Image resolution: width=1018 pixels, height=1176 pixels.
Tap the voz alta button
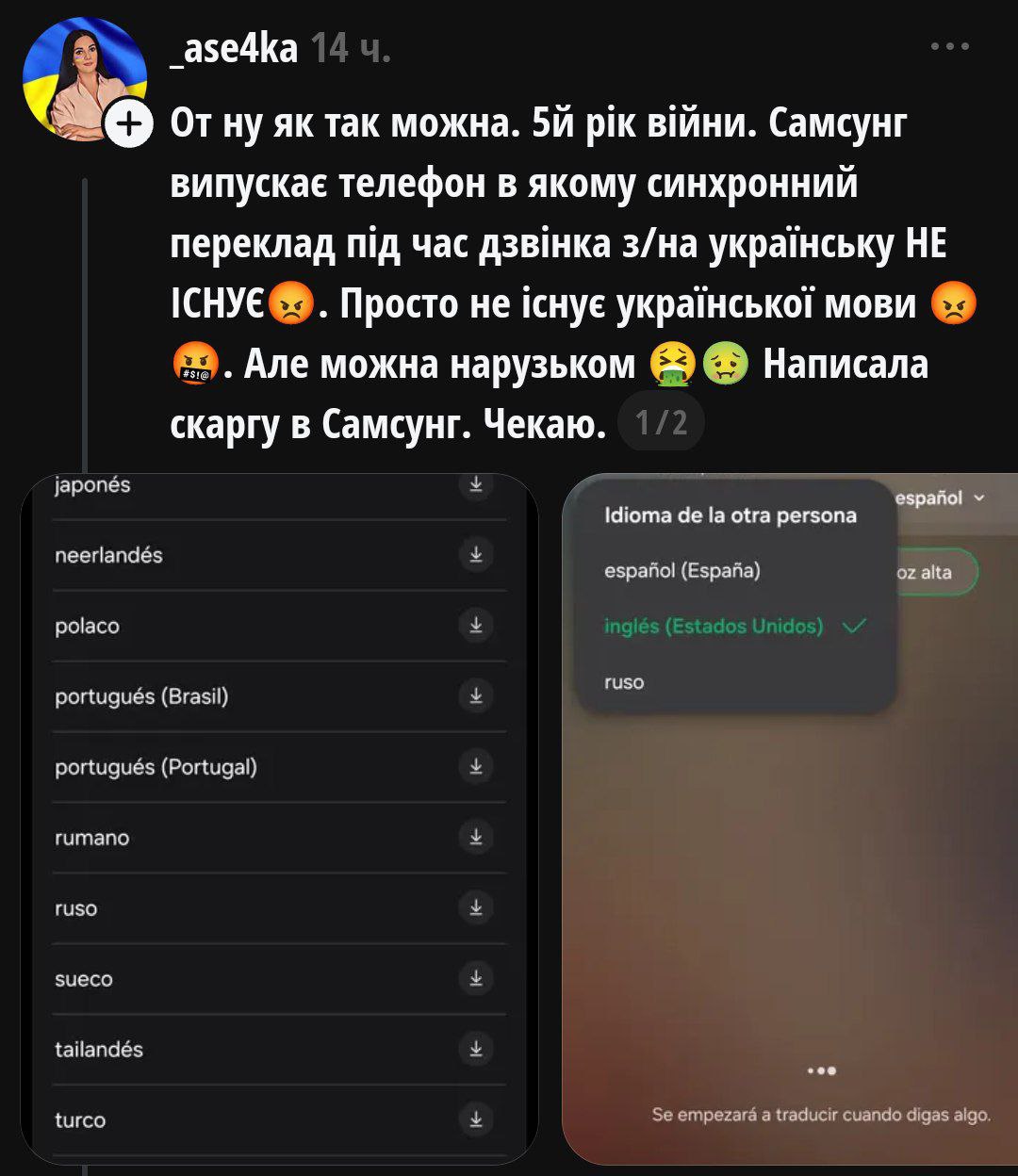pos(935,572)
